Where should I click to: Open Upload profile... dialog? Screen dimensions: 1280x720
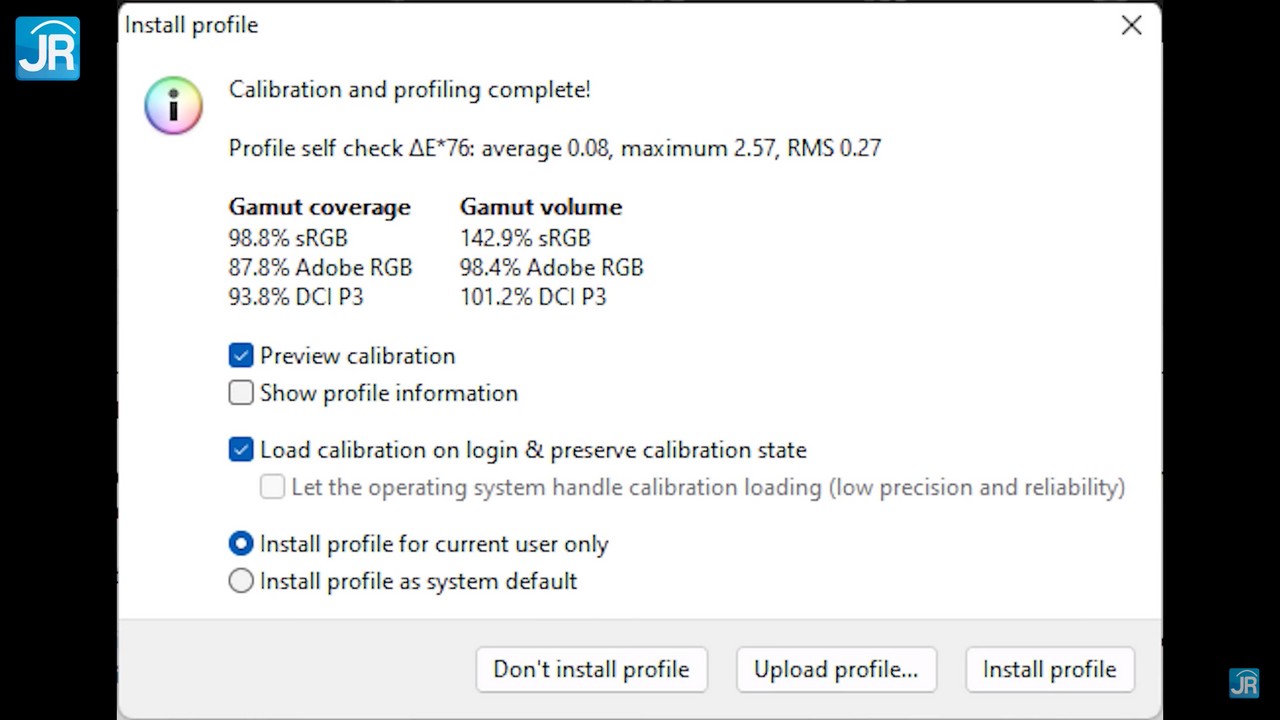(x=835, y=669)
